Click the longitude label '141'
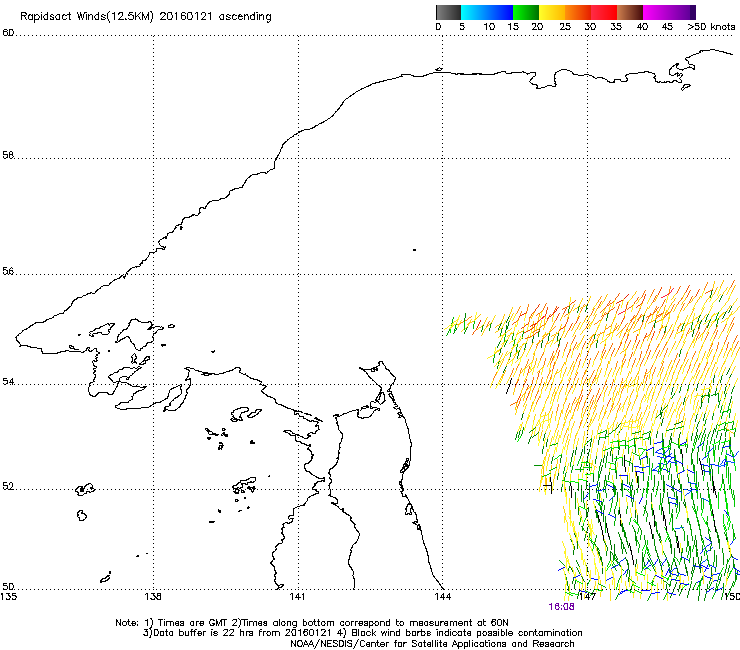 [297, 596]
